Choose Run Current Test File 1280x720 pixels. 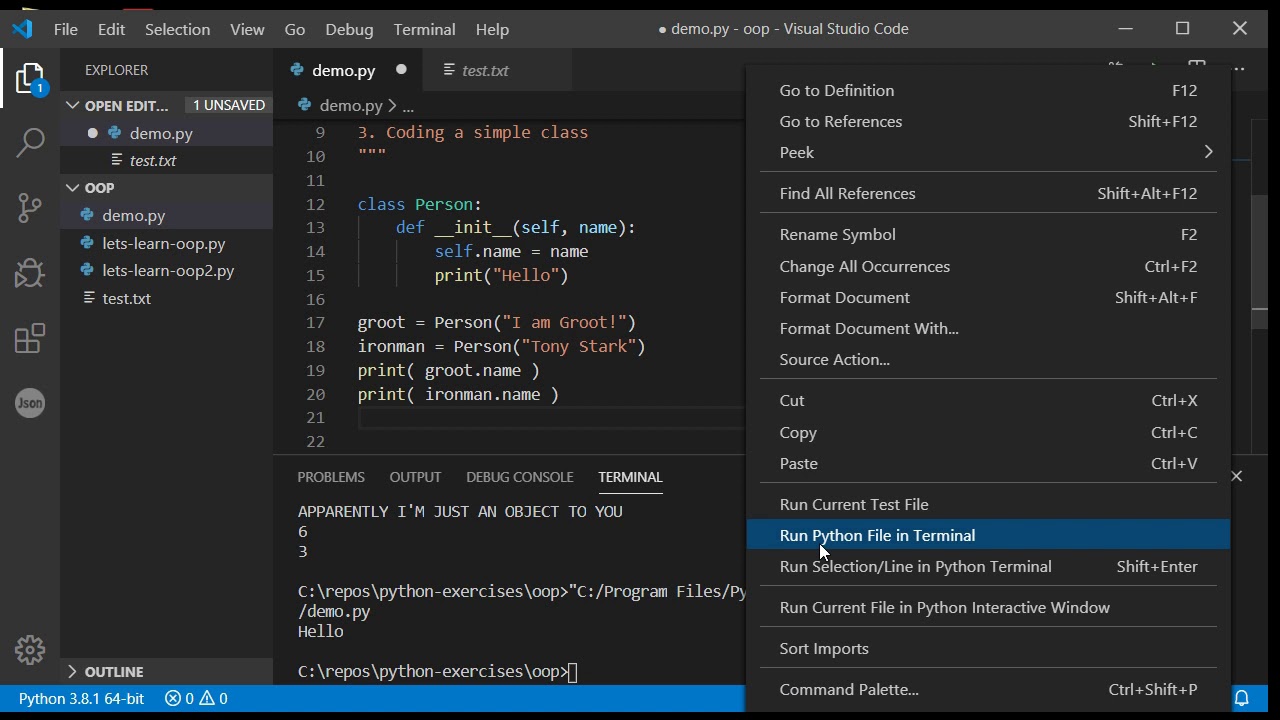(988, 504)
